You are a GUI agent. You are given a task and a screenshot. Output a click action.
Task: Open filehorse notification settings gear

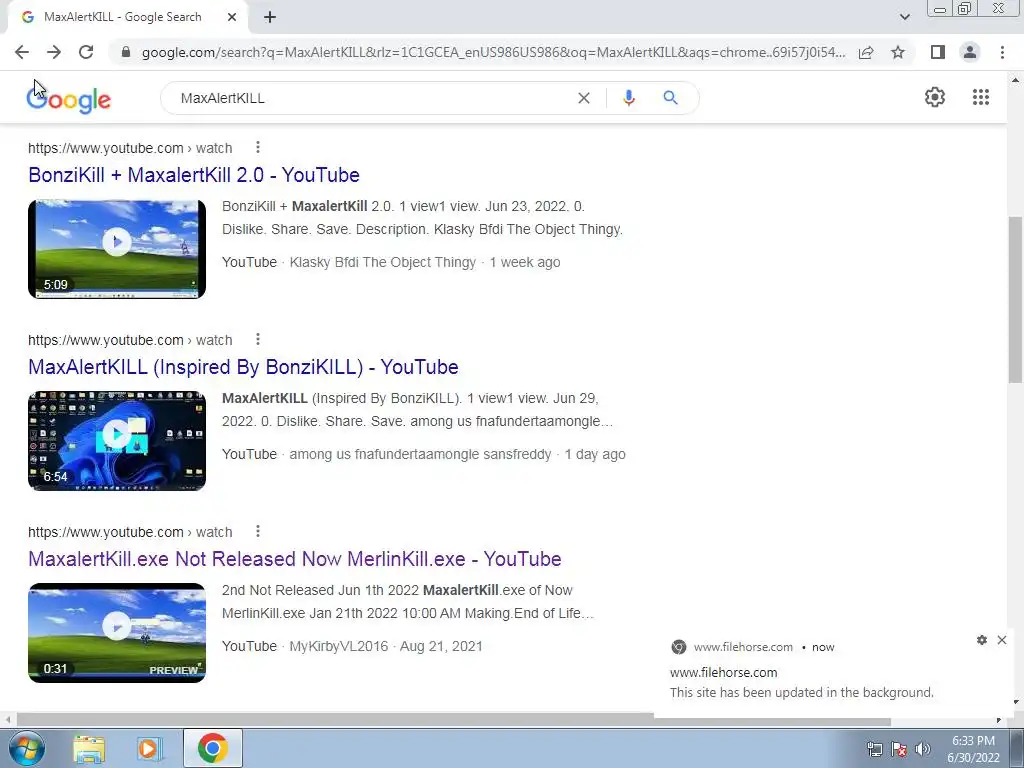982,640
